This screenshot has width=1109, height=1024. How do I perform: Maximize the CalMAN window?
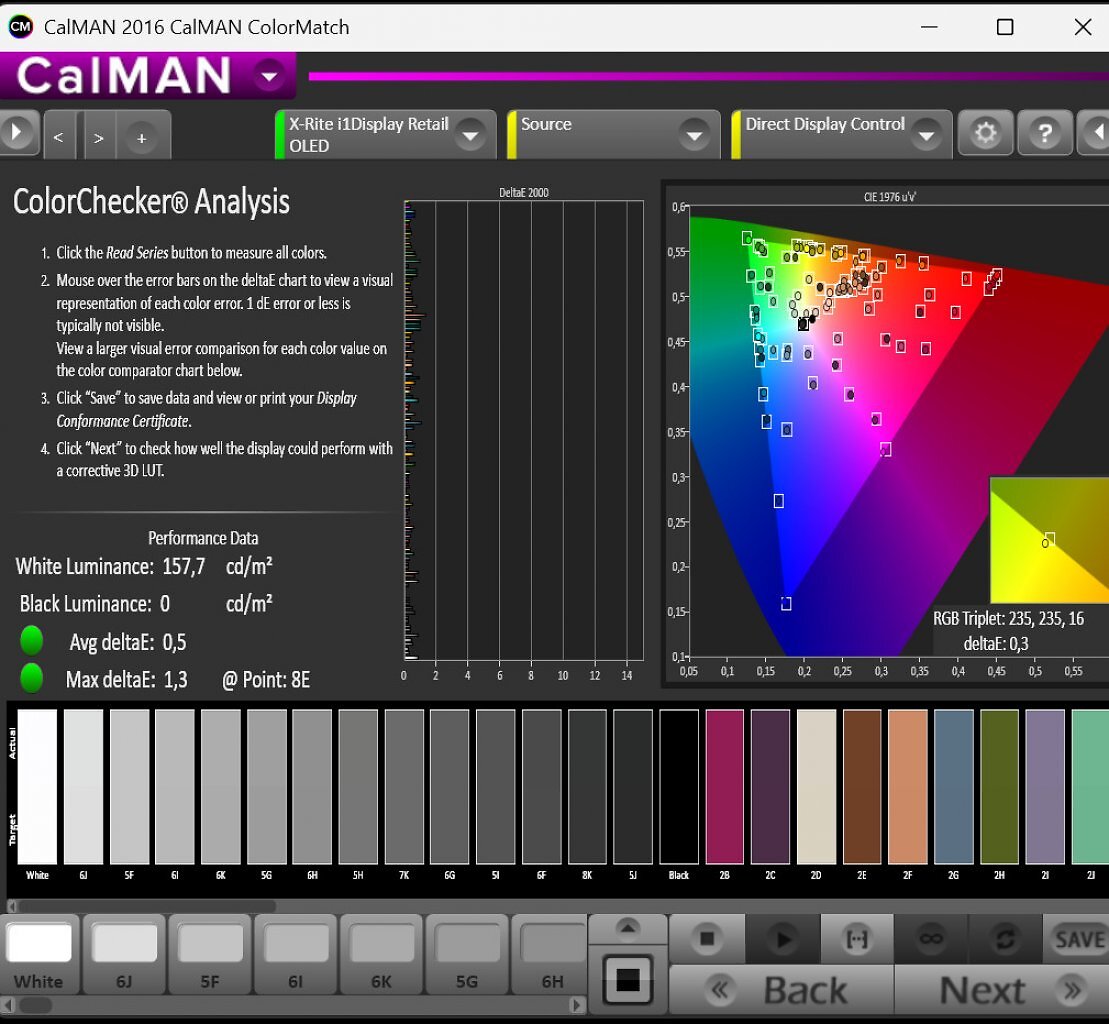click(x=1005, y=27)
